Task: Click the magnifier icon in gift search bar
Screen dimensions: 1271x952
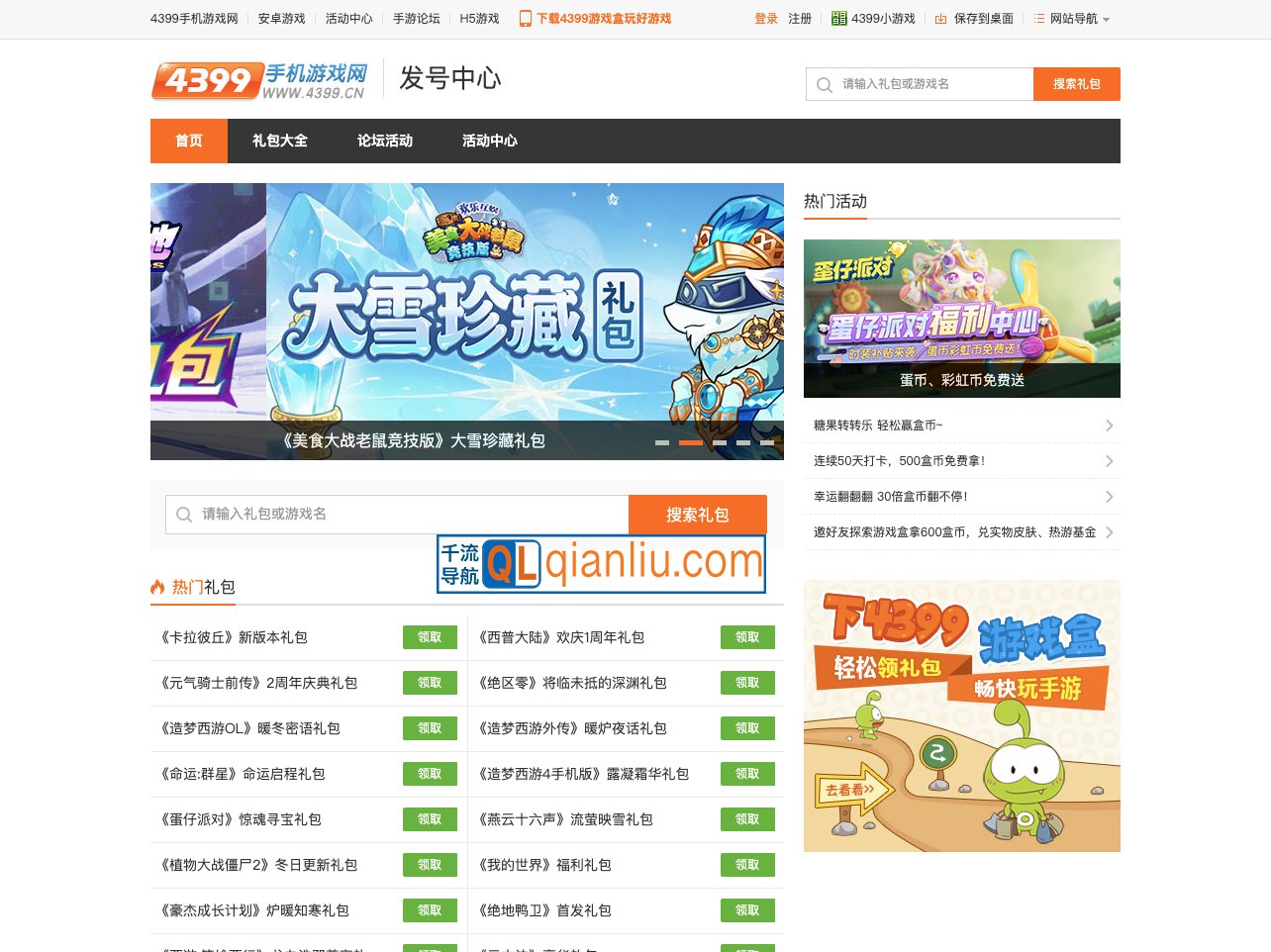Action: pyautogui.click(x=184, y=515)
